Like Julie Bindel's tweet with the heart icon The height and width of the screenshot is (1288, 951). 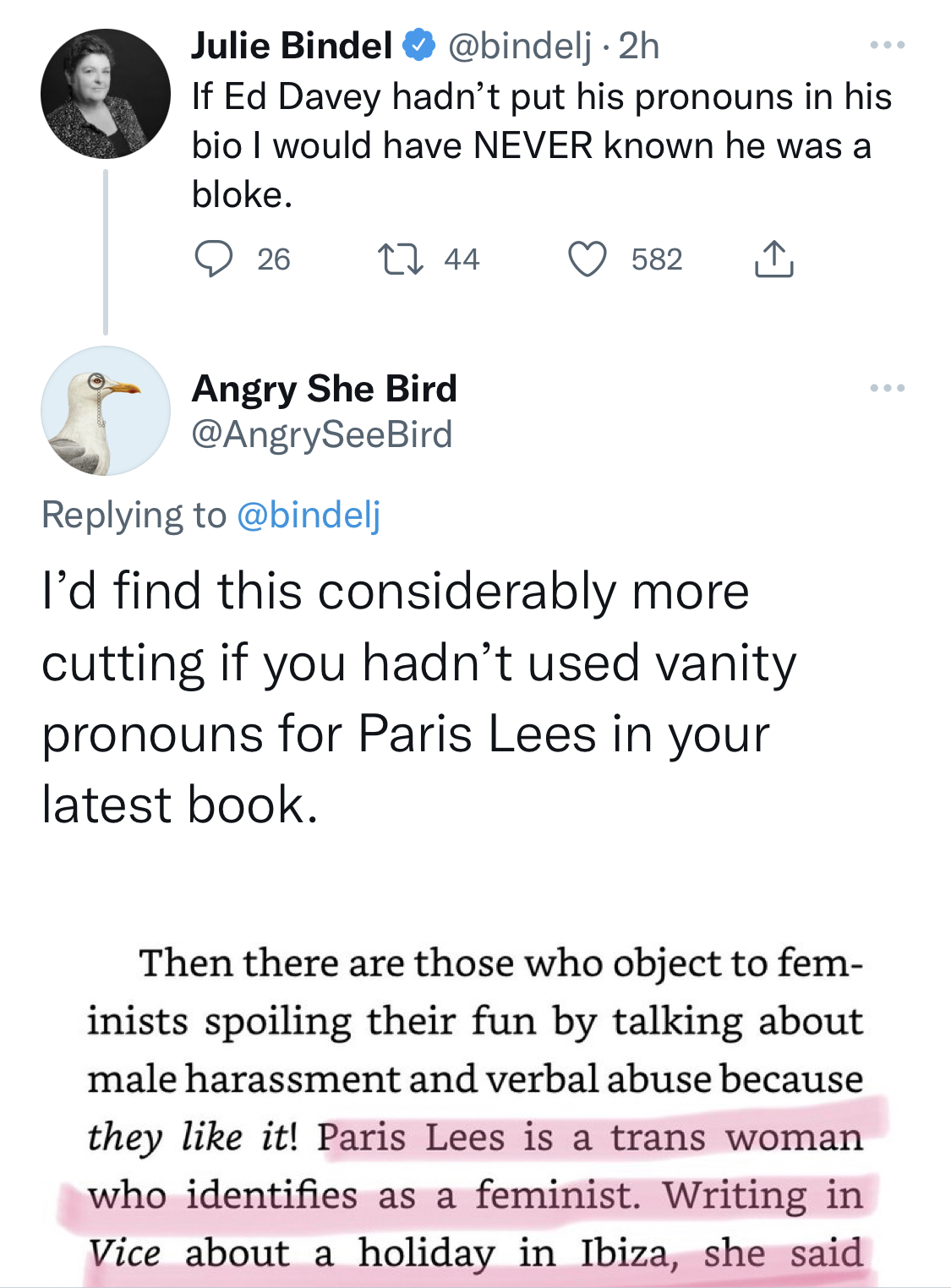point(587,259)
